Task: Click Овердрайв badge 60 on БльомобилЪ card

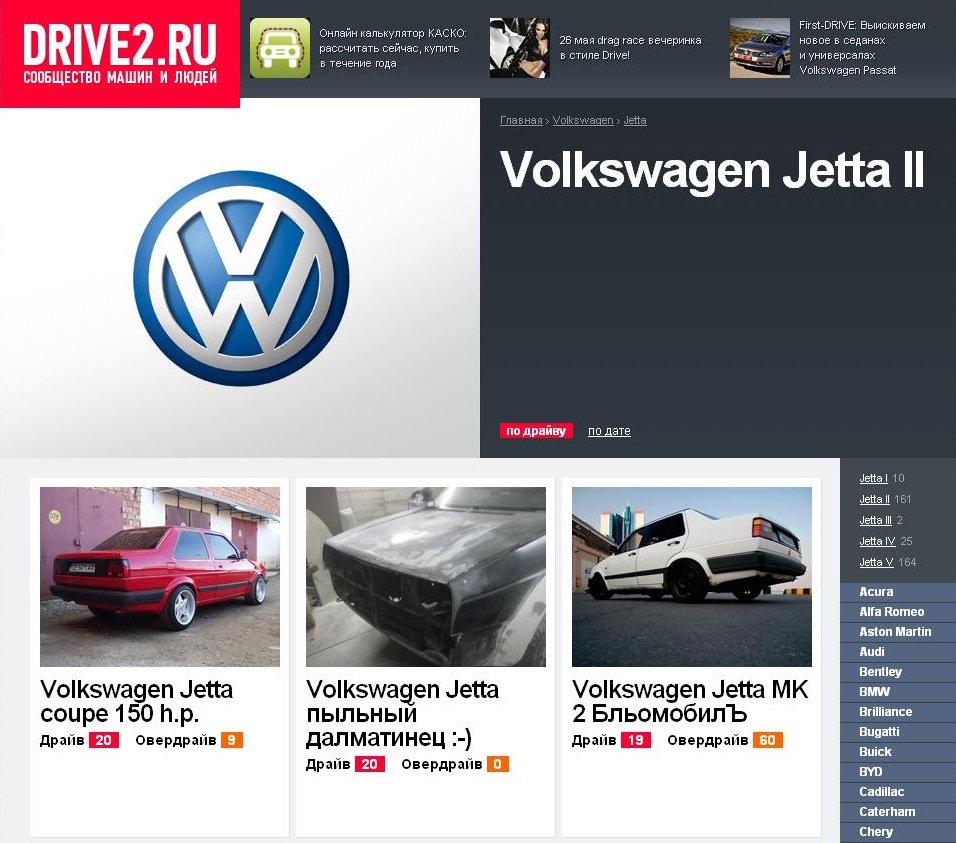Action: [768, 740]
